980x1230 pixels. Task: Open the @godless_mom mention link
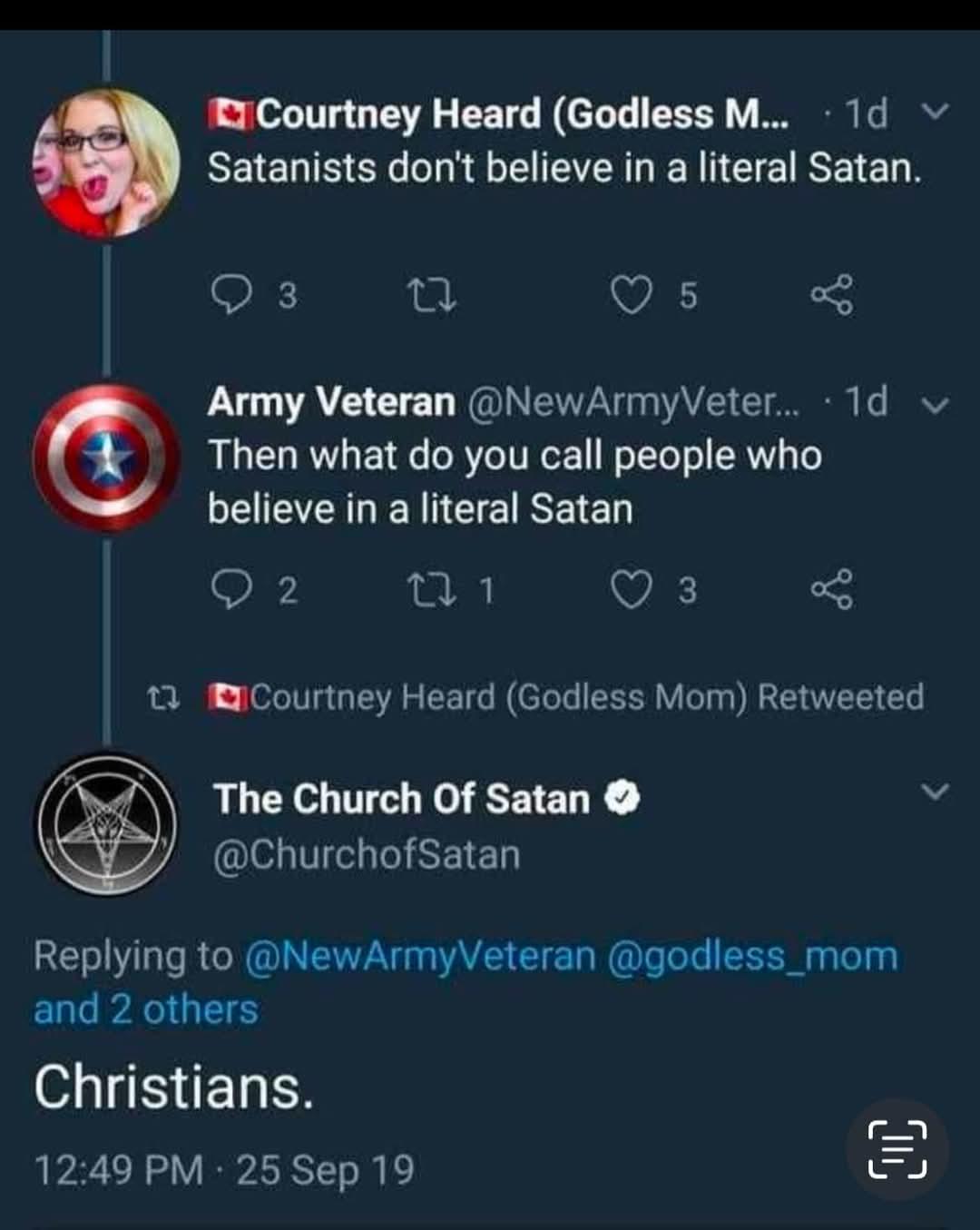[752, 956]
